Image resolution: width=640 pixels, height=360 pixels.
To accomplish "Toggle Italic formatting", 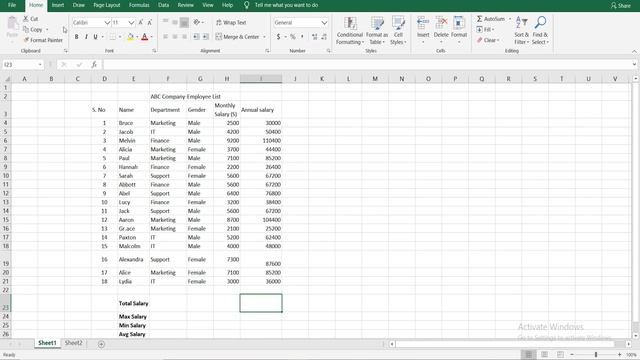I will pos(86,37).
